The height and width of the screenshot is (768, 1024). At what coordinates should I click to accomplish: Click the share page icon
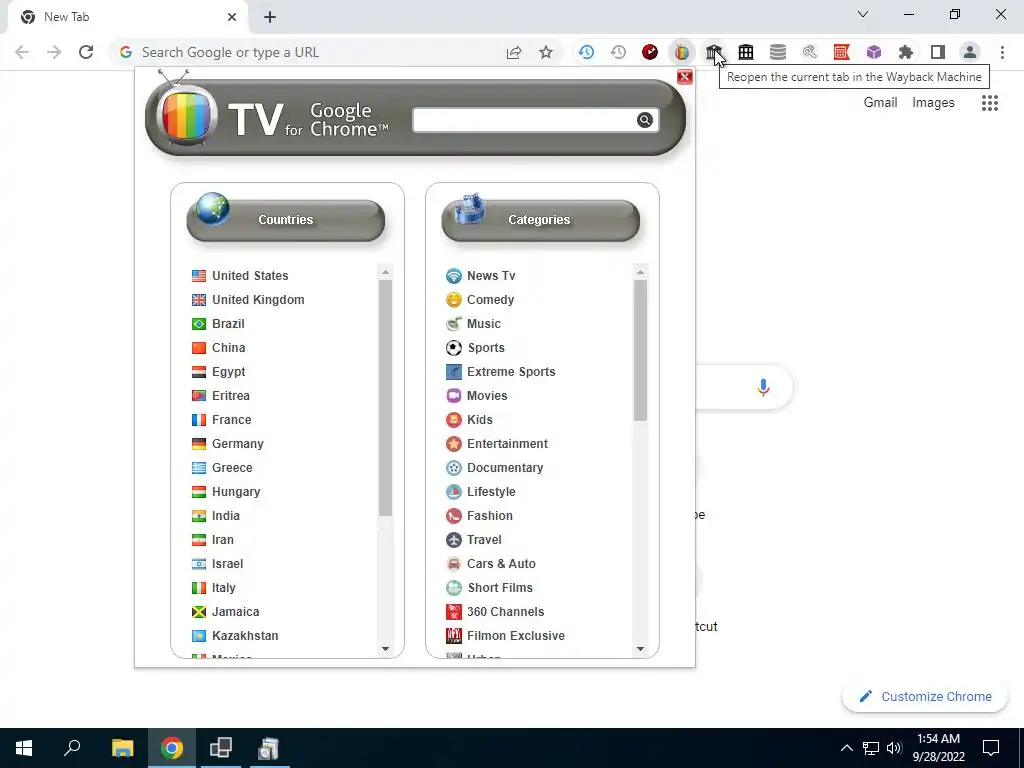(x=514, y=52)
